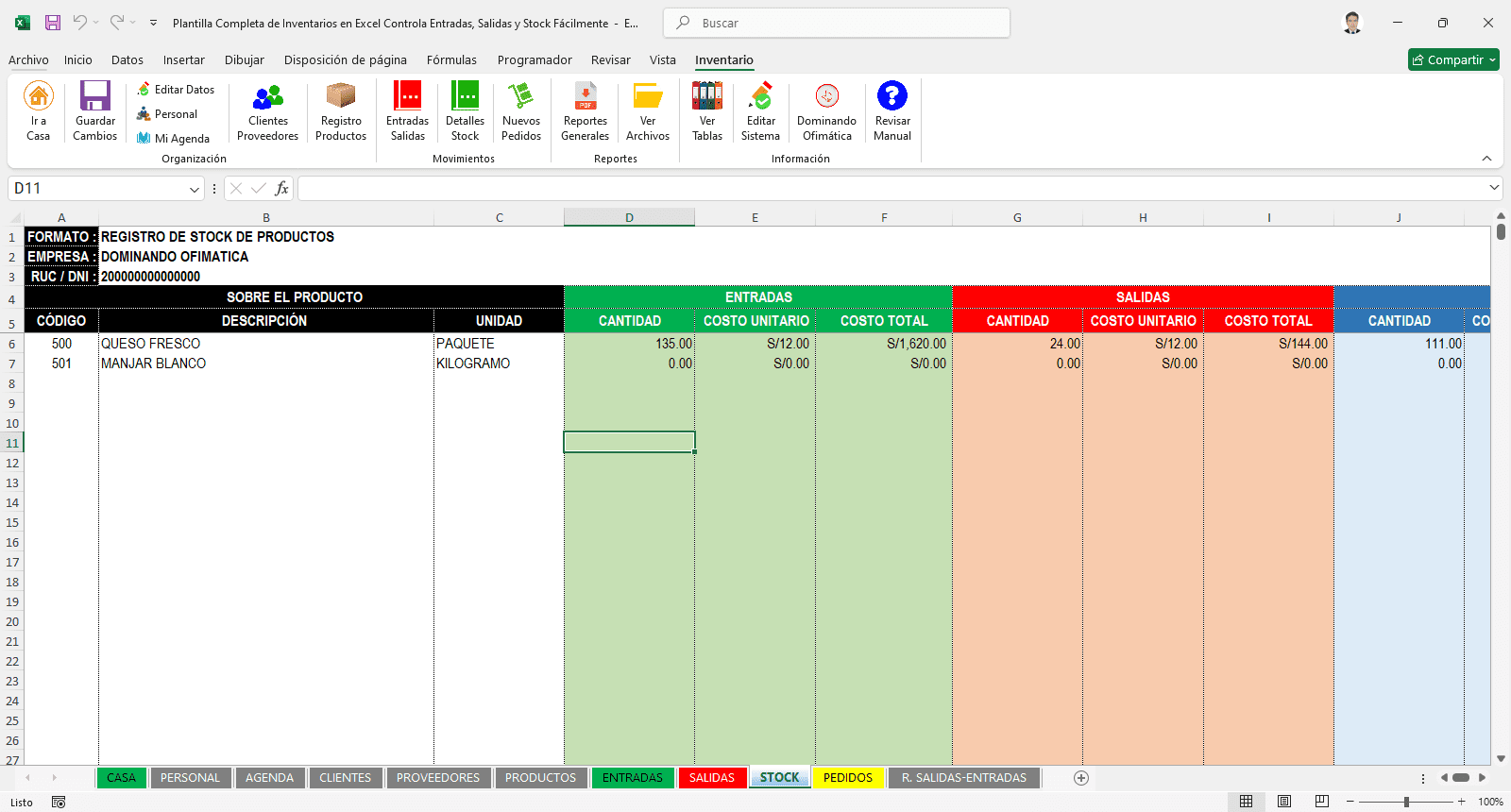
Task: Click the Undo arrow in title bar
Action: [x=79, y=23]
